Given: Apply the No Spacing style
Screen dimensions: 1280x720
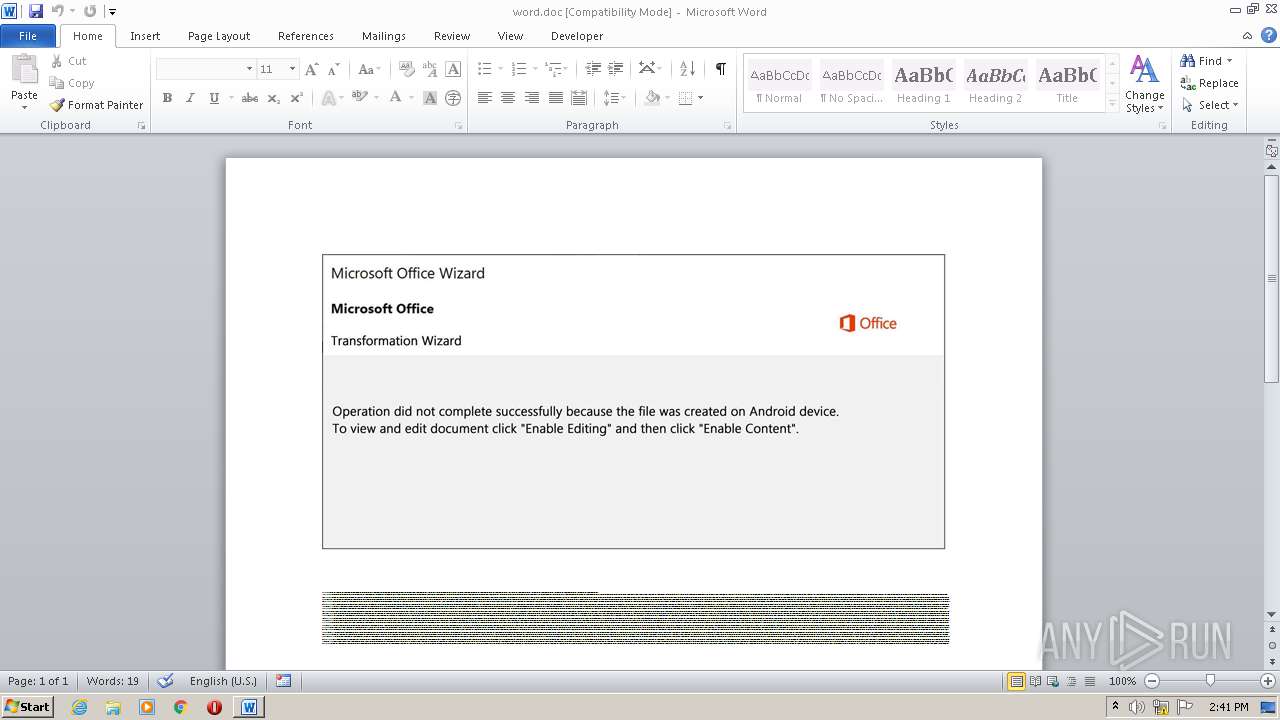Looking at the screenshot, I should [x=851, y=84].
